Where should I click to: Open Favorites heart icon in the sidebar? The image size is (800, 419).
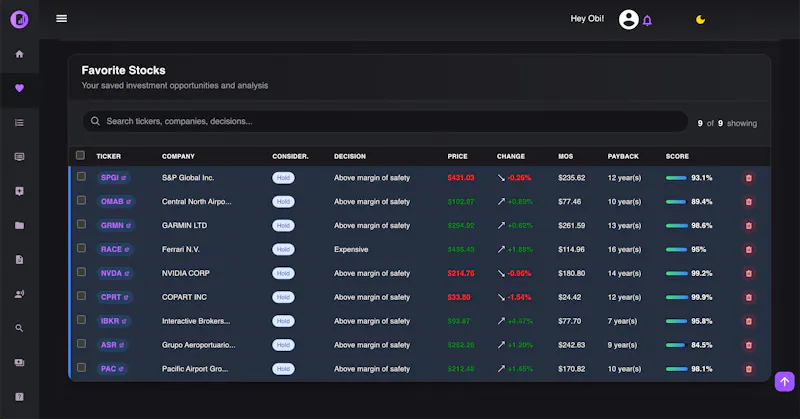[19, 88]
